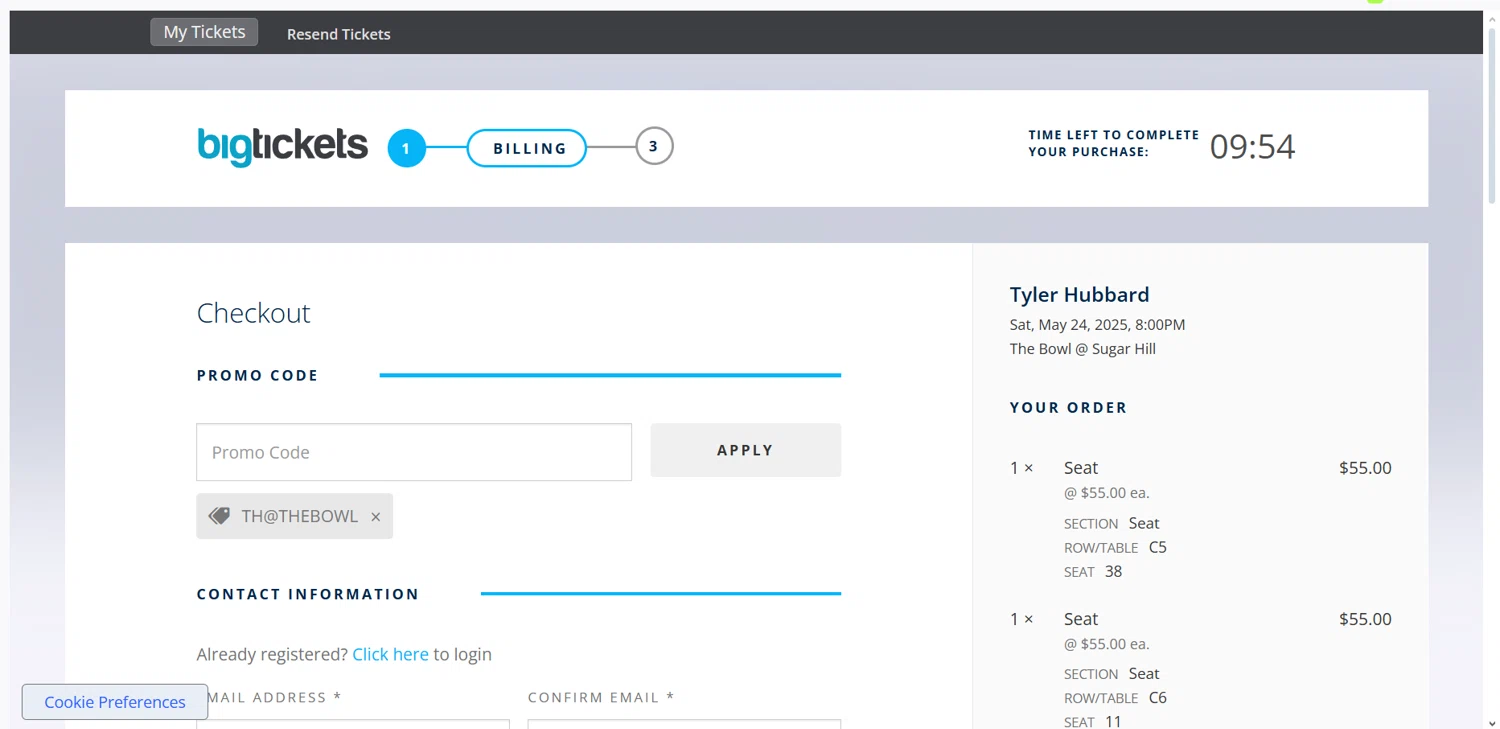
Task: Select the row C6 value
Action: (x=1158, y=698)
